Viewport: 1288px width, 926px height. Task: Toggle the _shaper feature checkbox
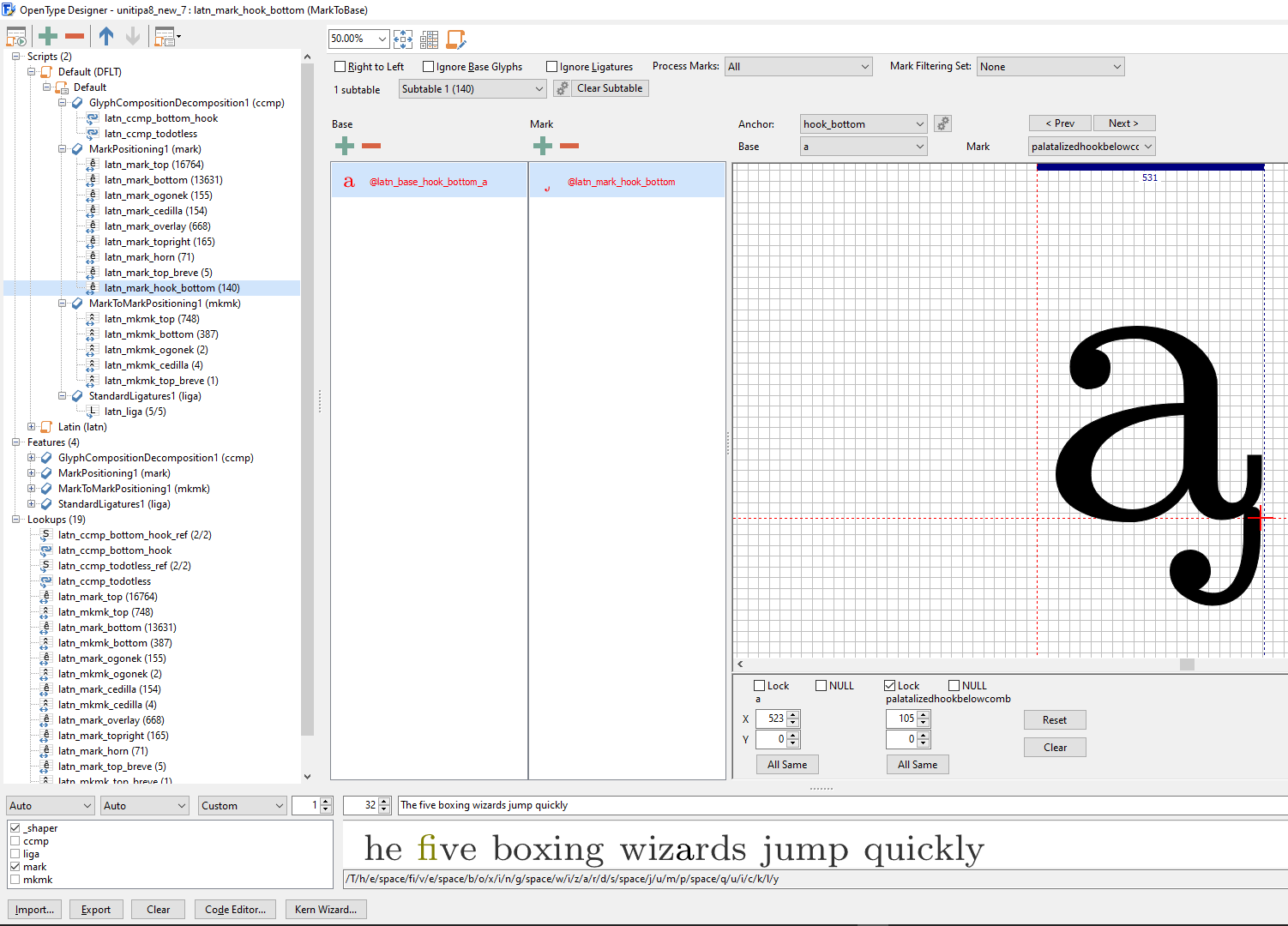15,828
